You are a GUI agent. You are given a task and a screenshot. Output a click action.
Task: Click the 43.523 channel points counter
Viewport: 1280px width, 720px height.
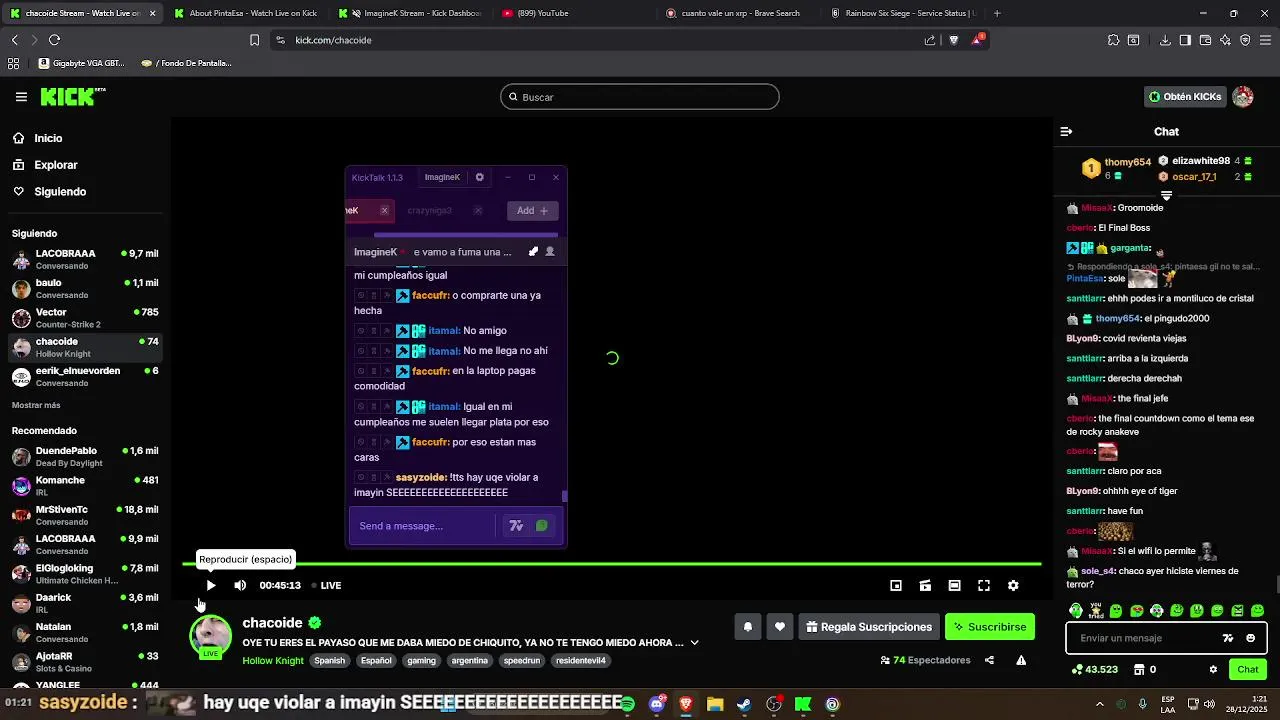(1094, 669)
